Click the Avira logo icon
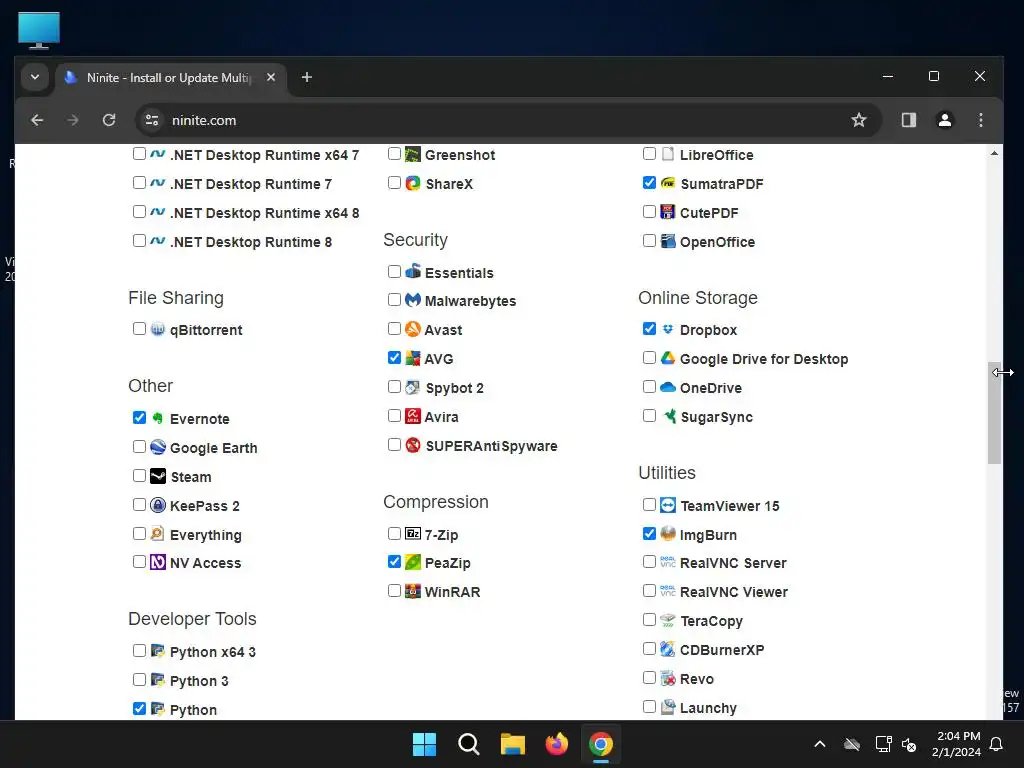The width and height of the screenshot is (1024, 768). 413,416
